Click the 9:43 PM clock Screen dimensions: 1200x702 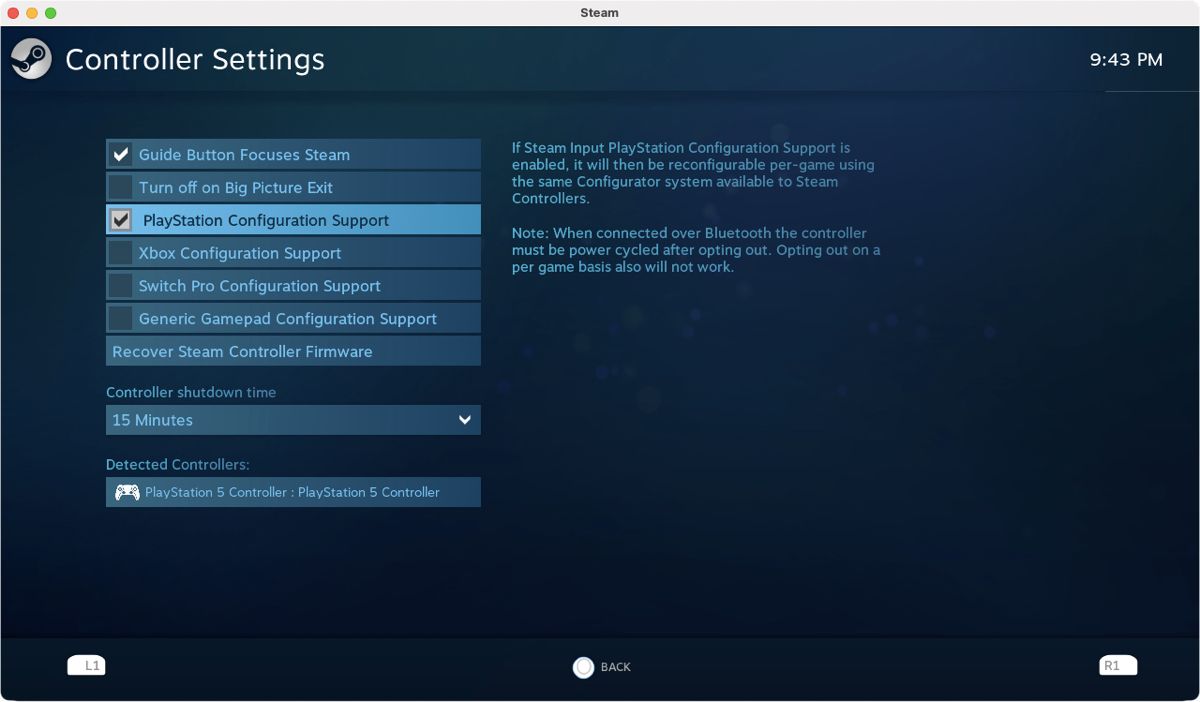[x=1126, y=60]
